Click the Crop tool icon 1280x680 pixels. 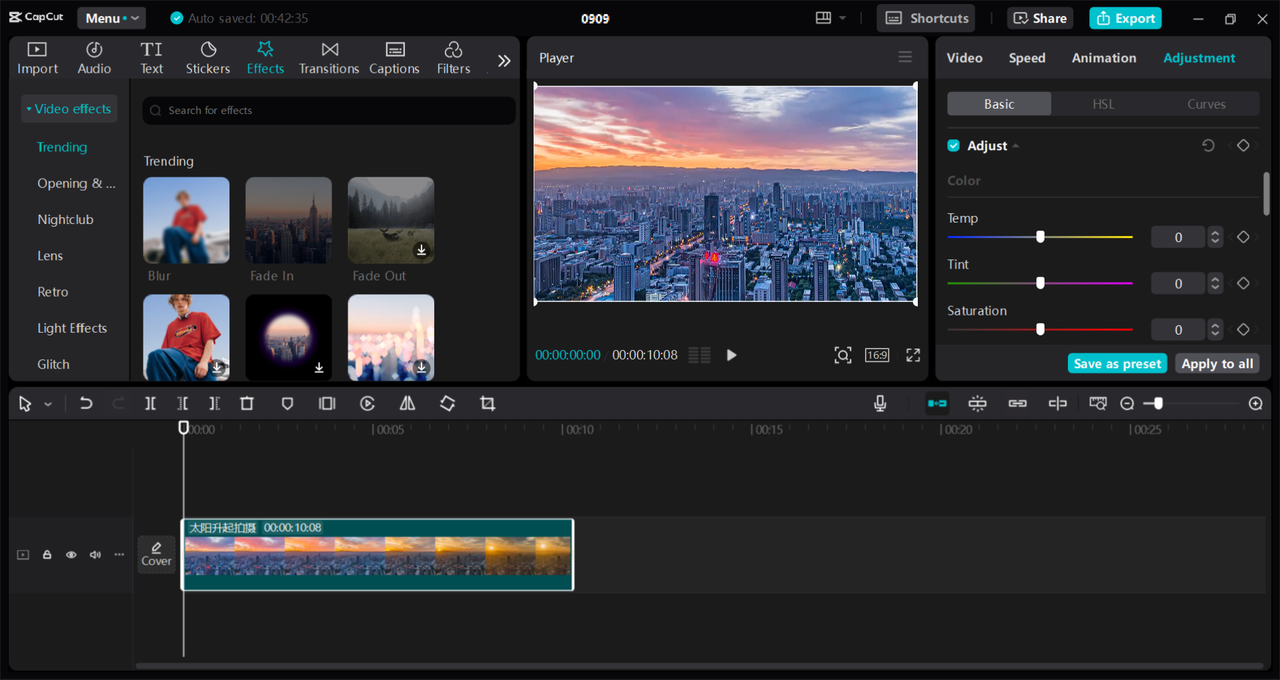pyautogui.click(x=487, y=404)
